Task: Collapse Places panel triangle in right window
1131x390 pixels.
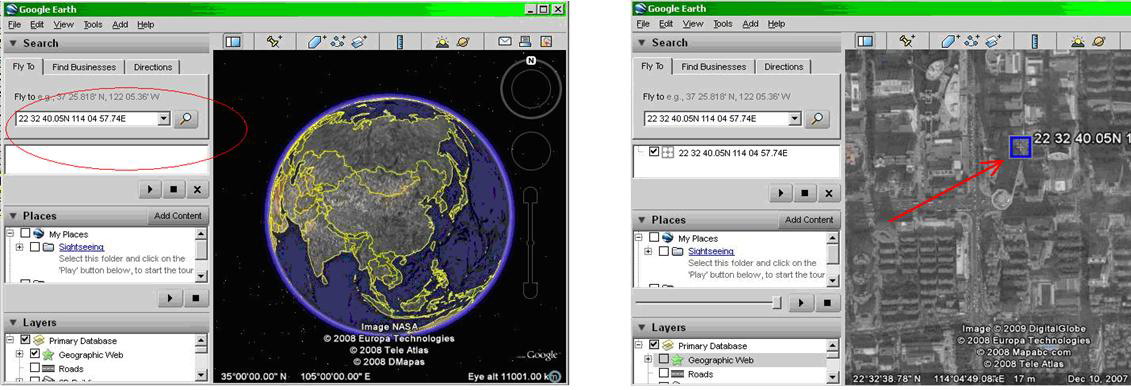Action: (641, 220)
